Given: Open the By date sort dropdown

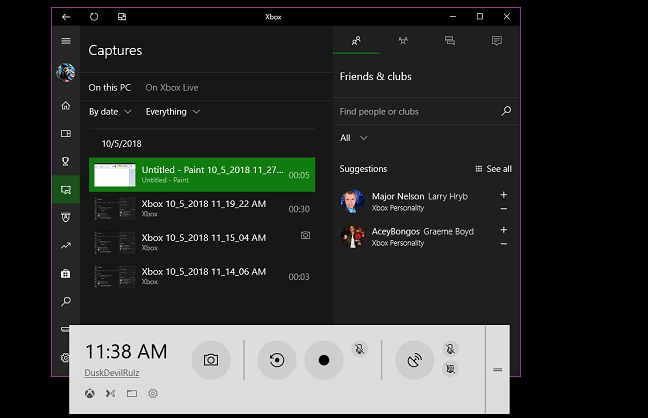Looking at the screenshot, I should (x=110, y=112).
